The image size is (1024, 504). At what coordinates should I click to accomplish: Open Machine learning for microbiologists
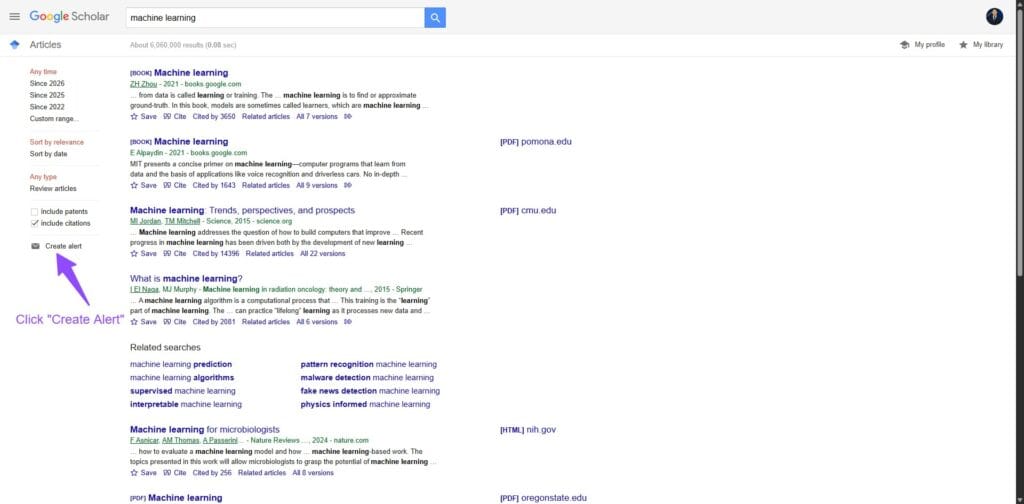pos(204,430)
